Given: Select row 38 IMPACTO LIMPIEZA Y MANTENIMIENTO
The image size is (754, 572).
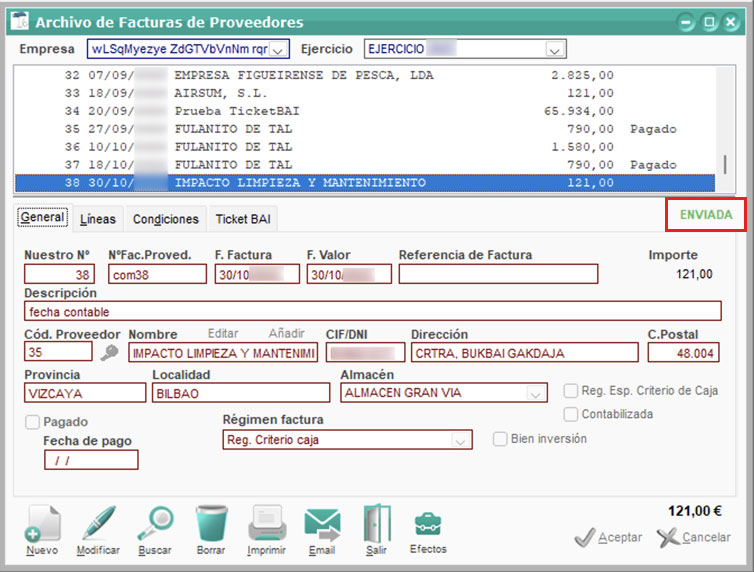Looking at the screenshot, I should tap(365, 183).
